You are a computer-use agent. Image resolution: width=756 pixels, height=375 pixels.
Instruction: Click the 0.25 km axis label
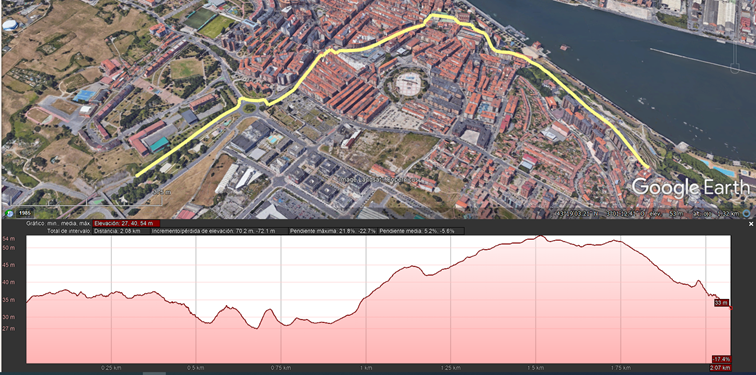tap(111, 368)
